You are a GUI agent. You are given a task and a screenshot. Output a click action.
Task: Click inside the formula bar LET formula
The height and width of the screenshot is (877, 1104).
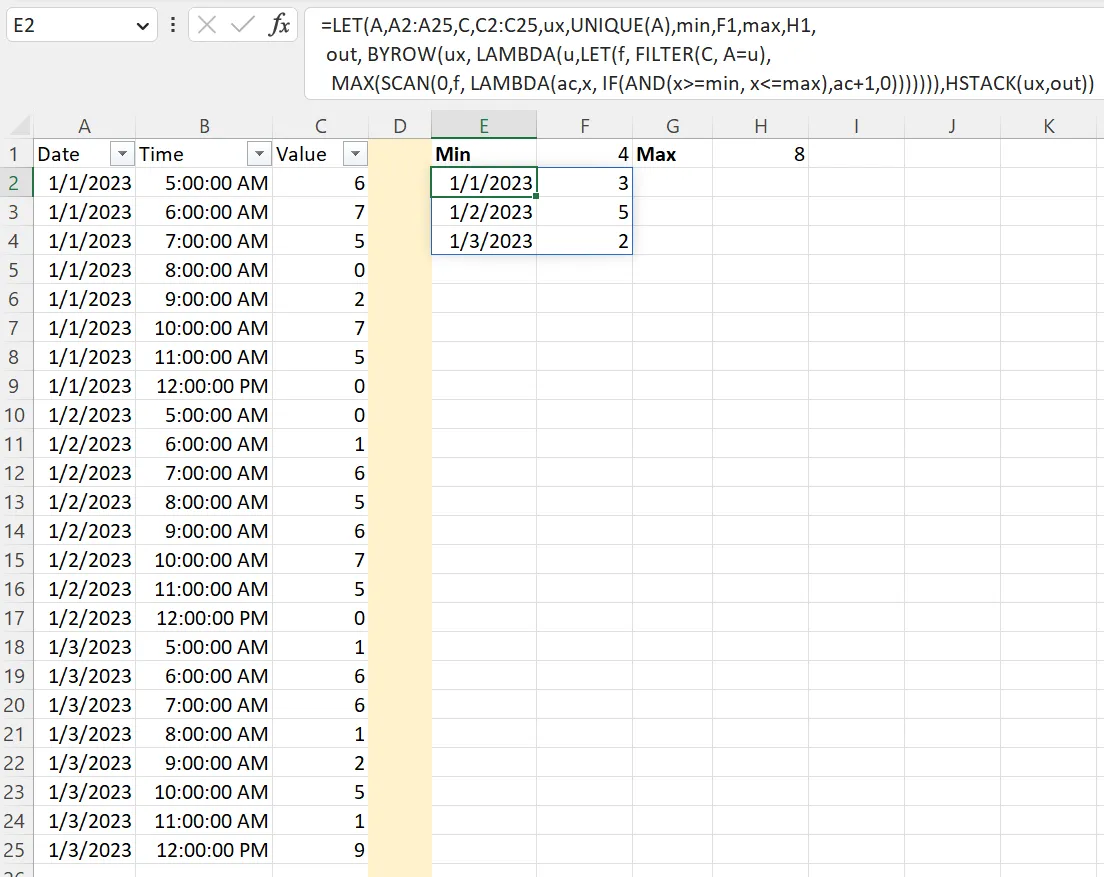704,54
